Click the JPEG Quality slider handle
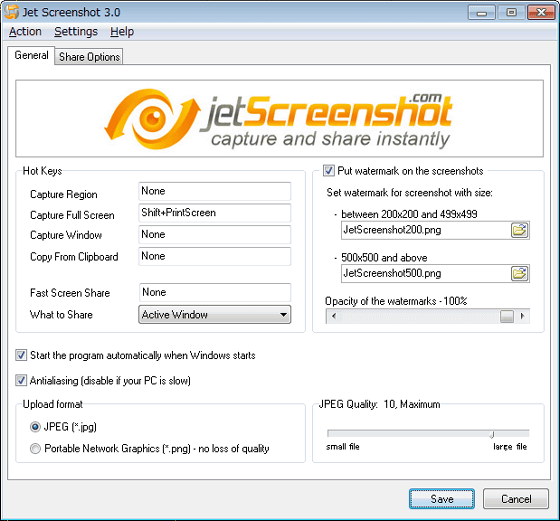This screenshot has width=560, height=521. point(492,434)
